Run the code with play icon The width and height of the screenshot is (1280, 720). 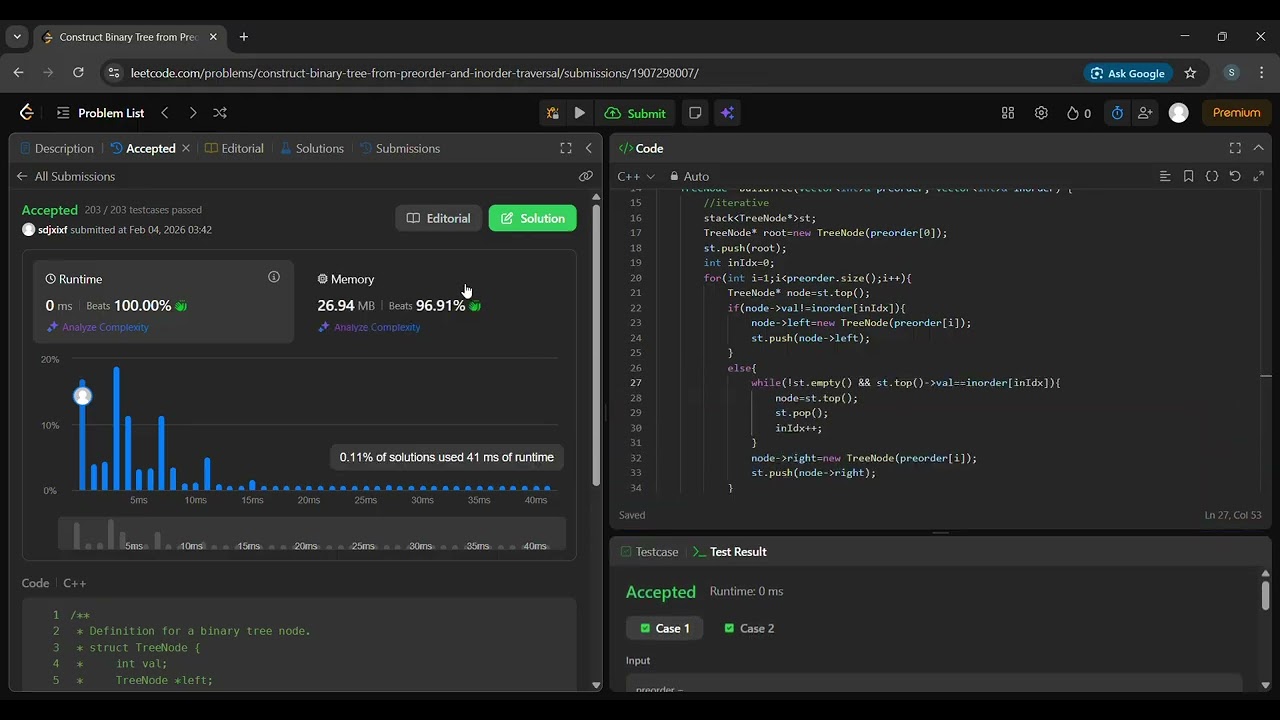click(580, 113)
